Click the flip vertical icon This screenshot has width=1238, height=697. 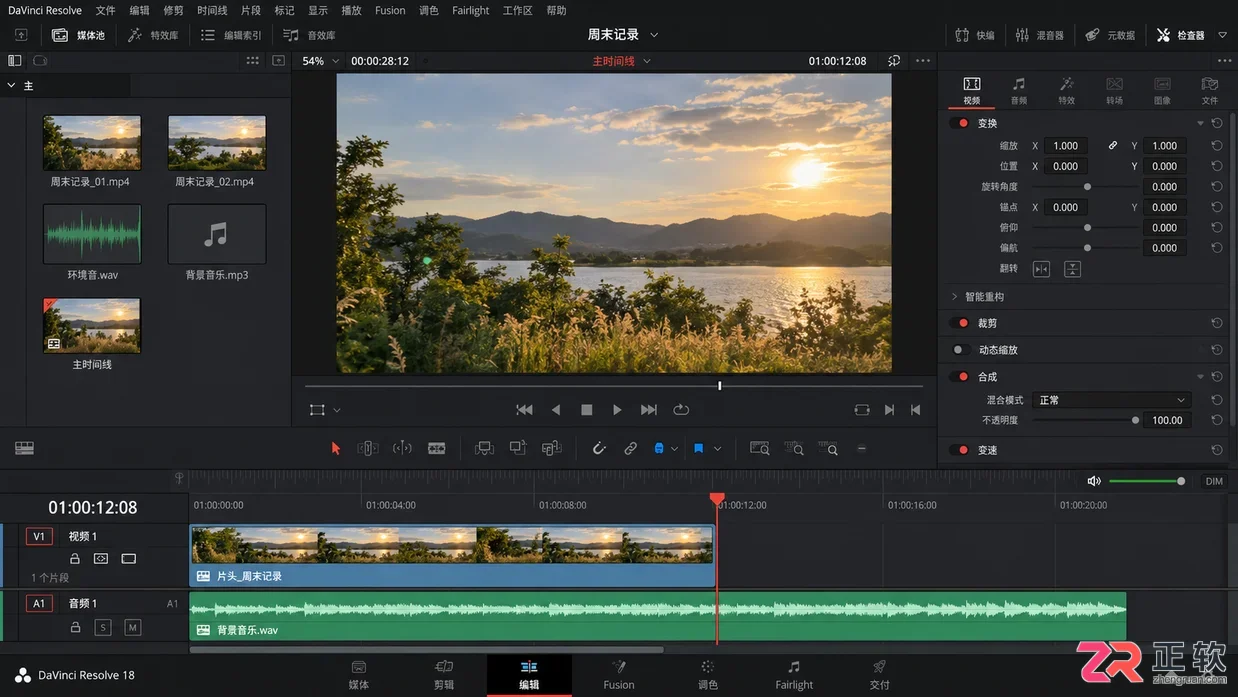(x=1072, y=269)
